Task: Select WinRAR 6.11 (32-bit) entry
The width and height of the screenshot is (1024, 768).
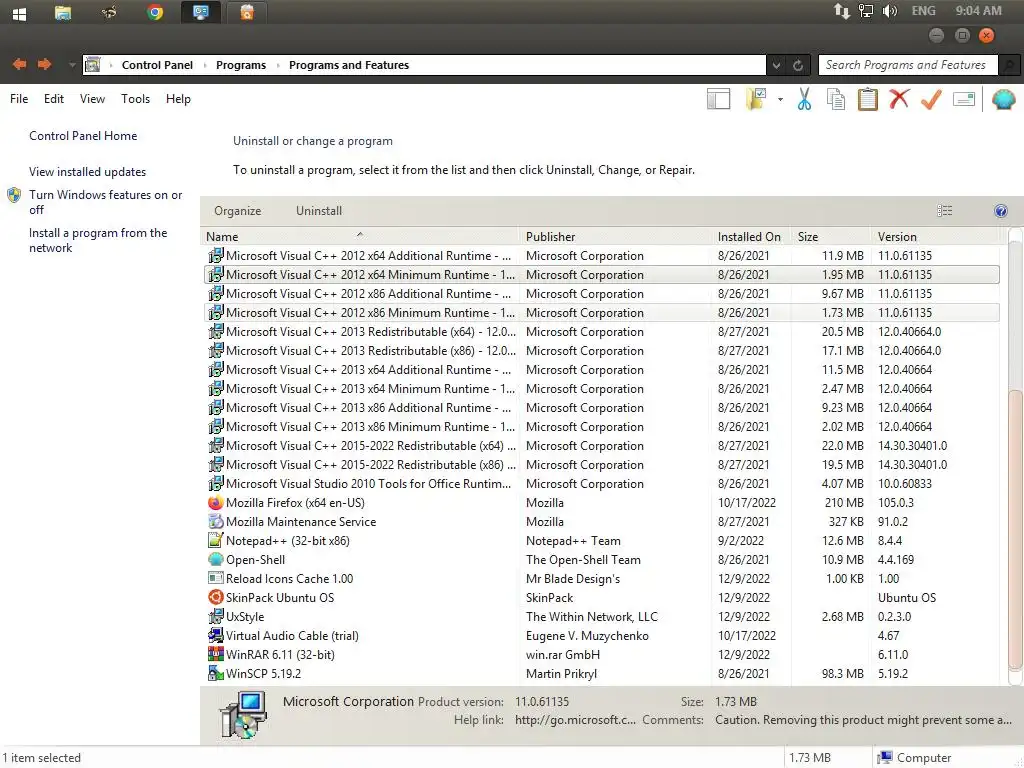Action: (x=601, y=654)
